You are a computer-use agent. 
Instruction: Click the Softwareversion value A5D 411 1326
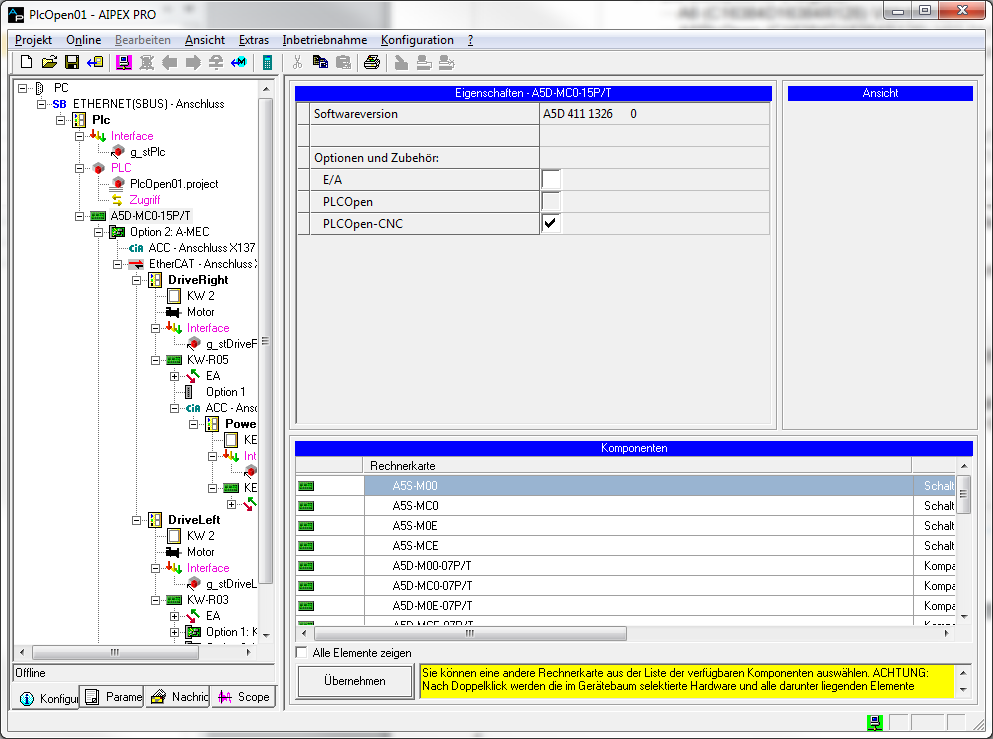[578, 114]
